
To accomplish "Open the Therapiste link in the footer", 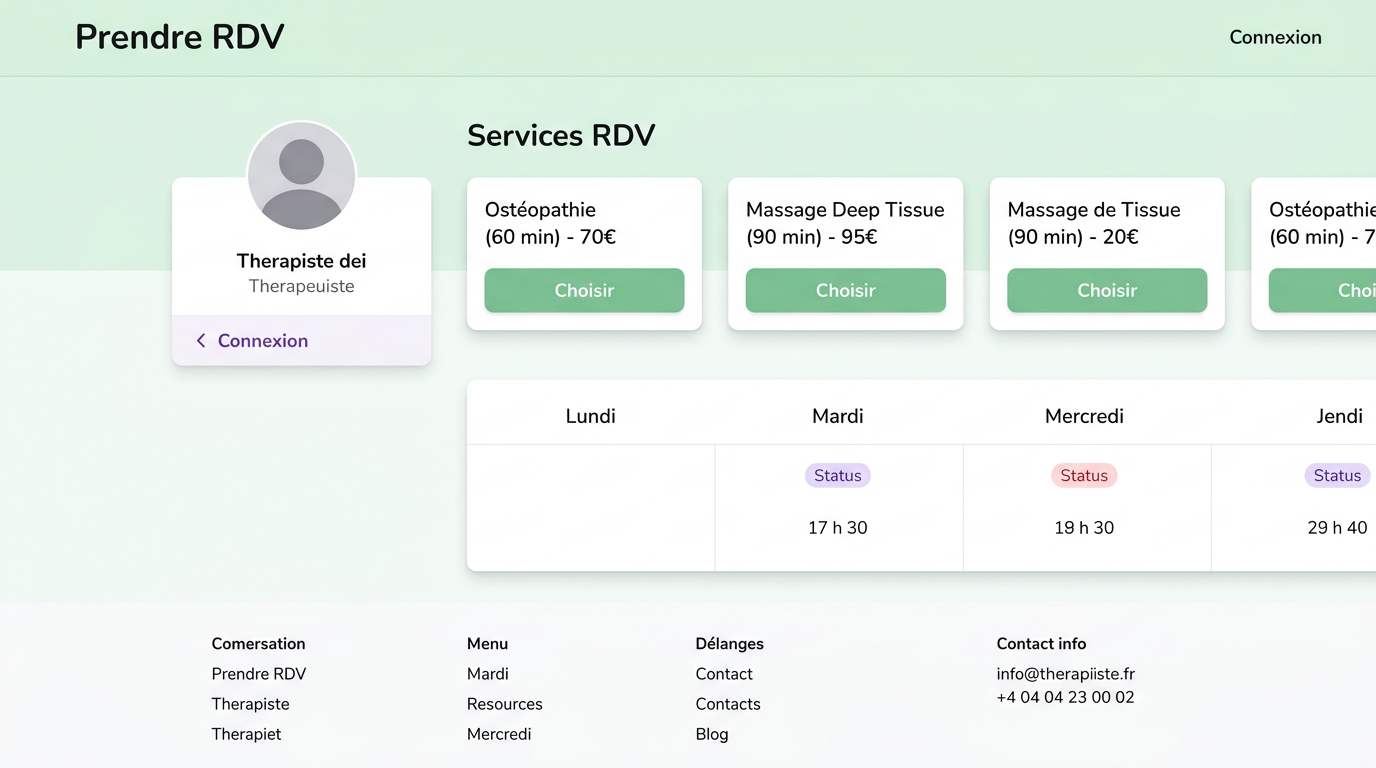I will click(251, 704).
